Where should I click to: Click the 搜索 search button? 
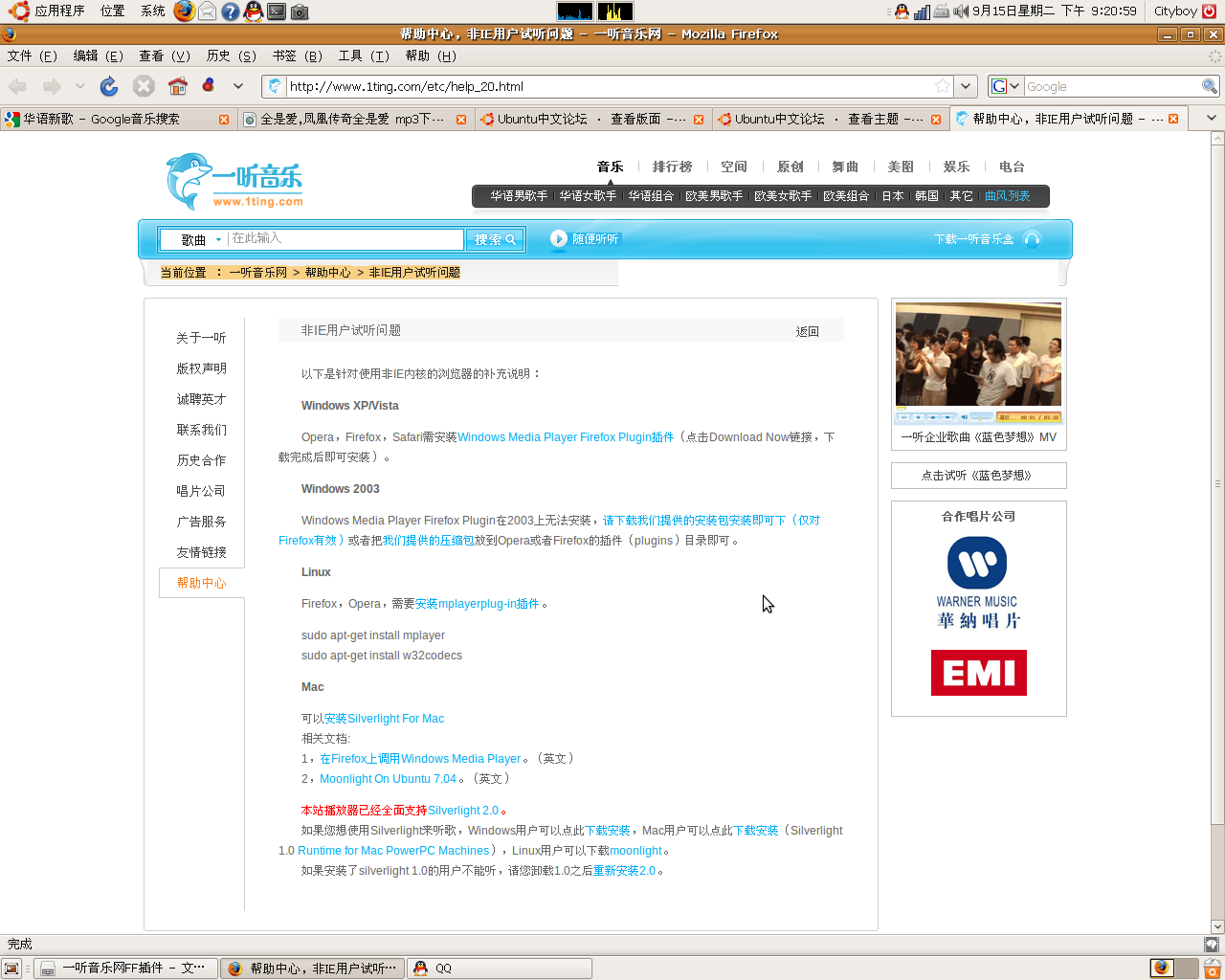point(495,239)
